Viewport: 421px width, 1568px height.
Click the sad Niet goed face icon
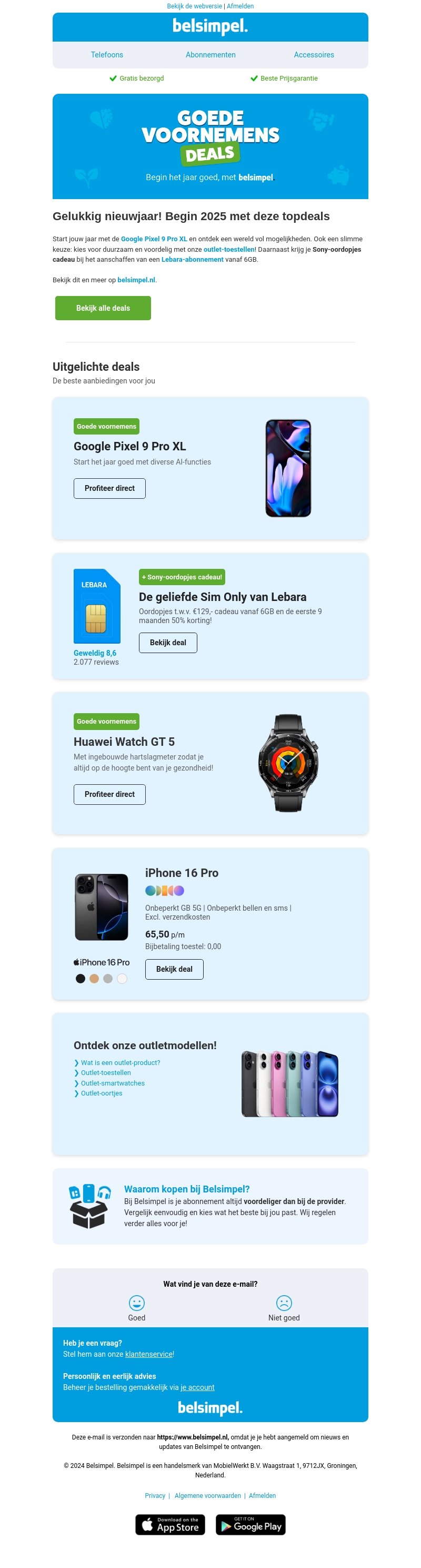[284, 1302]
